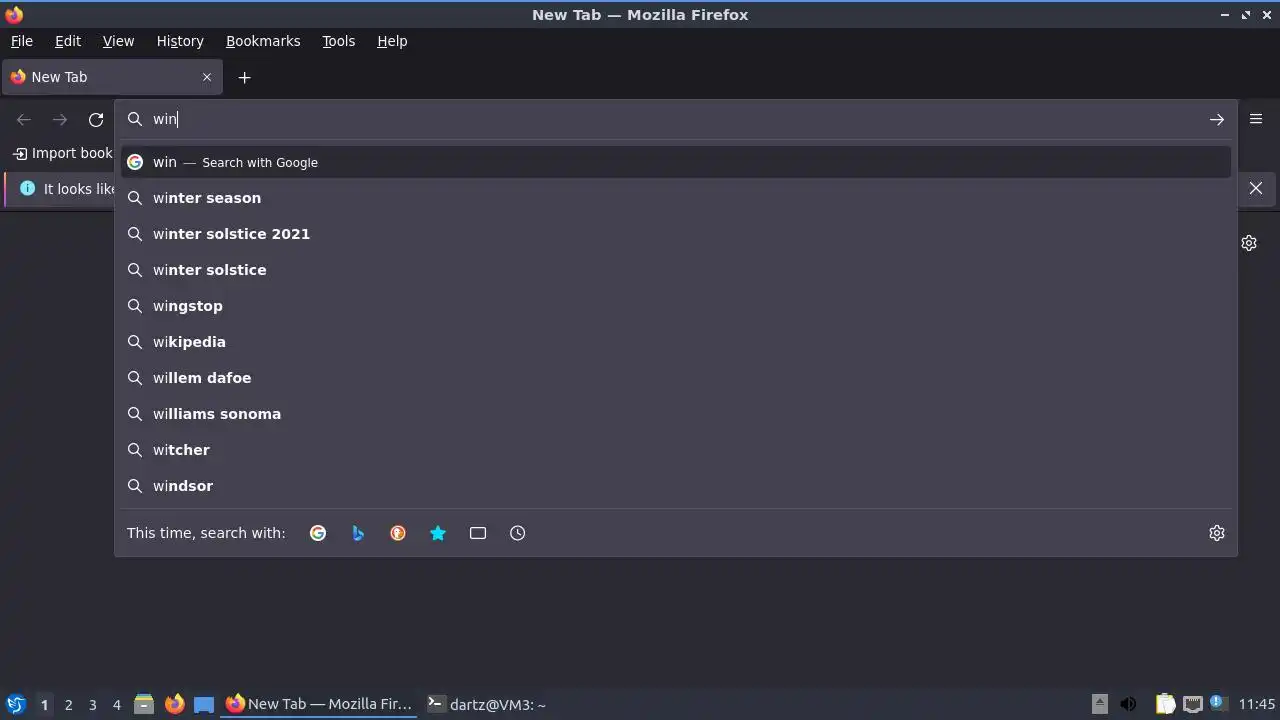Select 'win — Search with Google' row

[x=676, y=162]
